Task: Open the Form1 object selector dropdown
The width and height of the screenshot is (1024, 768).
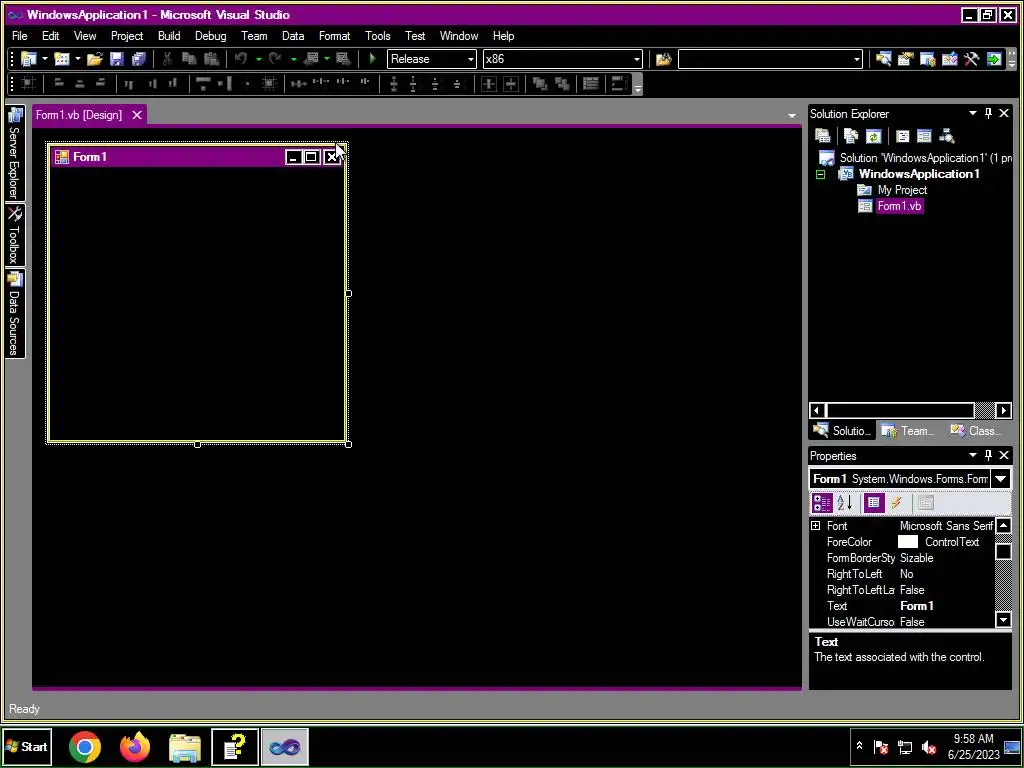Action: point(1000,479)
